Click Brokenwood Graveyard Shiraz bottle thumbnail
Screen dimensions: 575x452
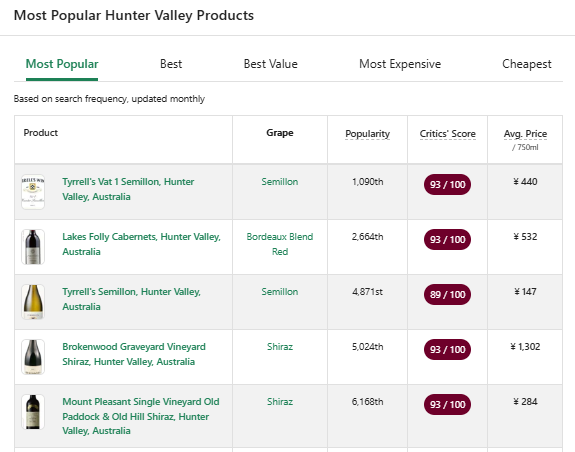33,357
